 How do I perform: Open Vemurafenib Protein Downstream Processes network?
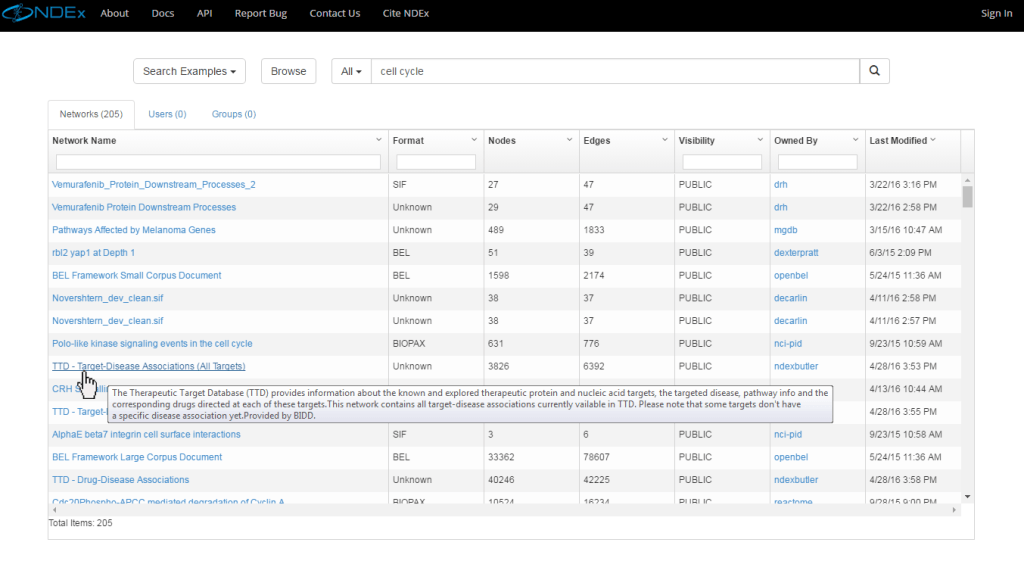[x=144, y=208]
